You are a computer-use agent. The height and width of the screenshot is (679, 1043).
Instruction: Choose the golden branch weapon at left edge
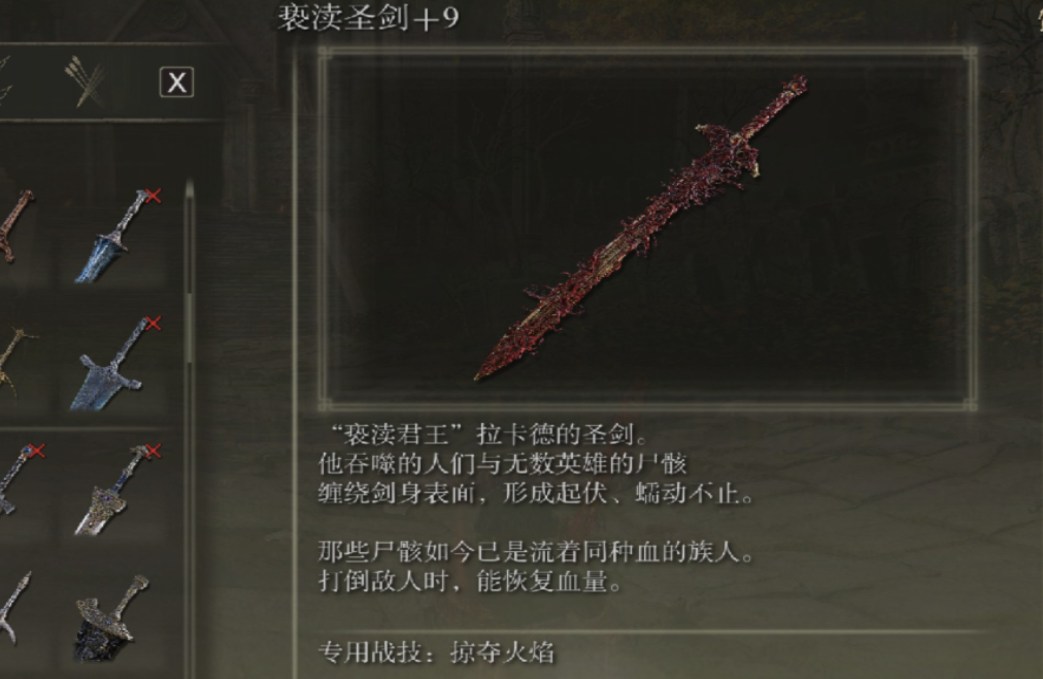click(15, 362)
